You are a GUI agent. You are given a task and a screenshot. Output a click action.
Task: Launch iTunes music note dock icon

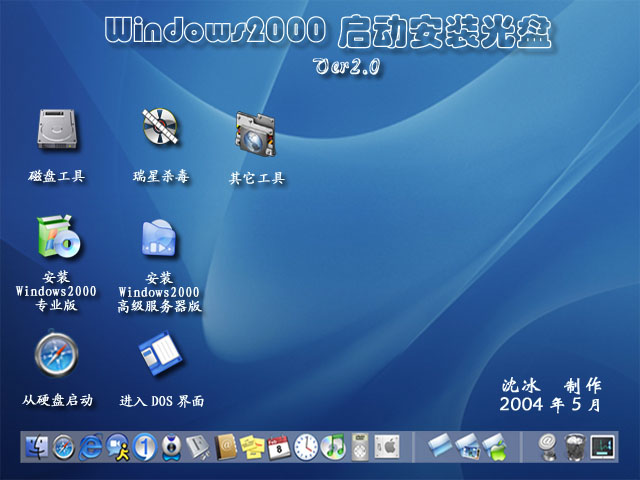[x=333, y=447]
